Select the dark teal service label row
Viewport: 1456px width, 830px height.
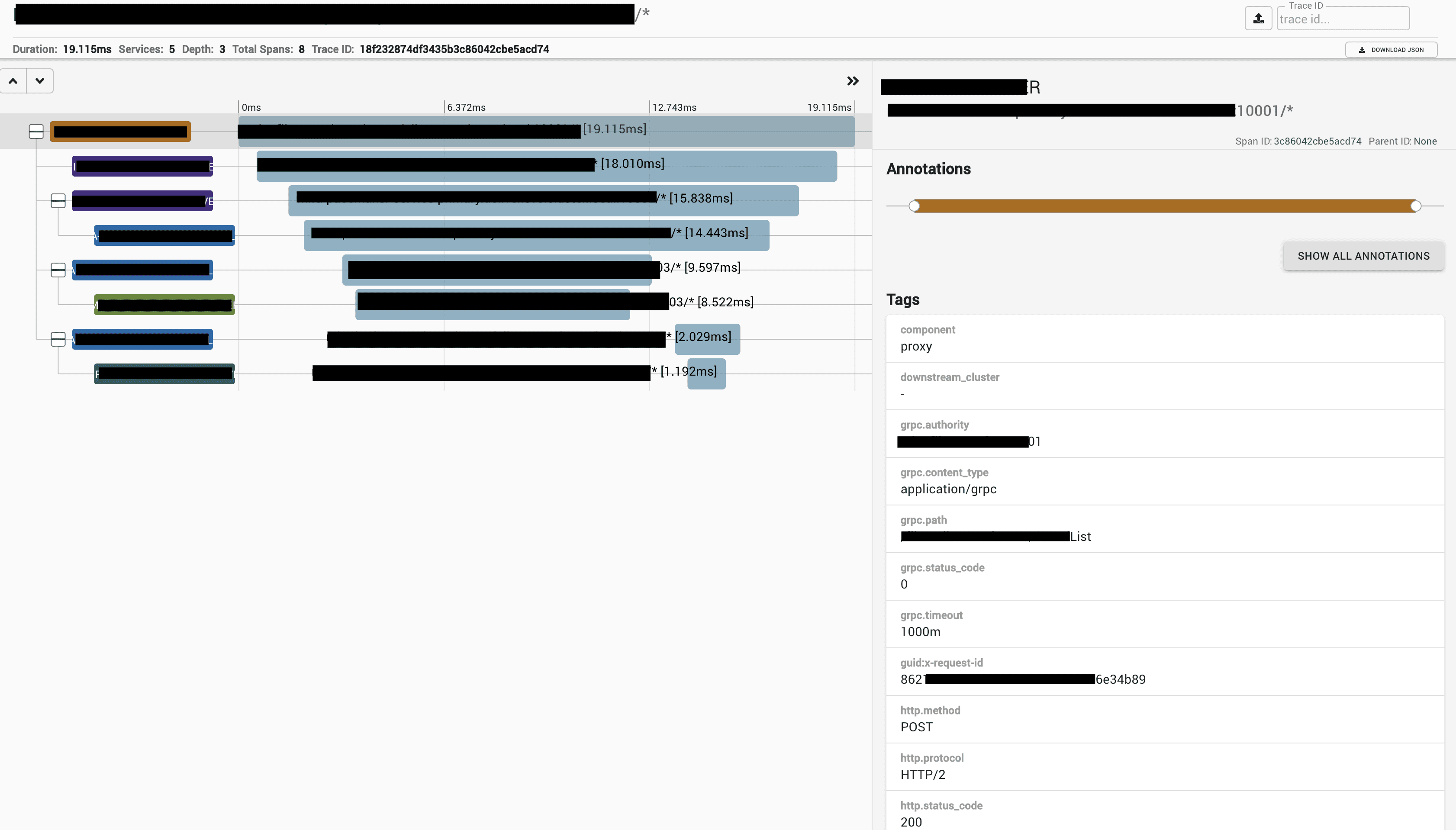point(164,374)
